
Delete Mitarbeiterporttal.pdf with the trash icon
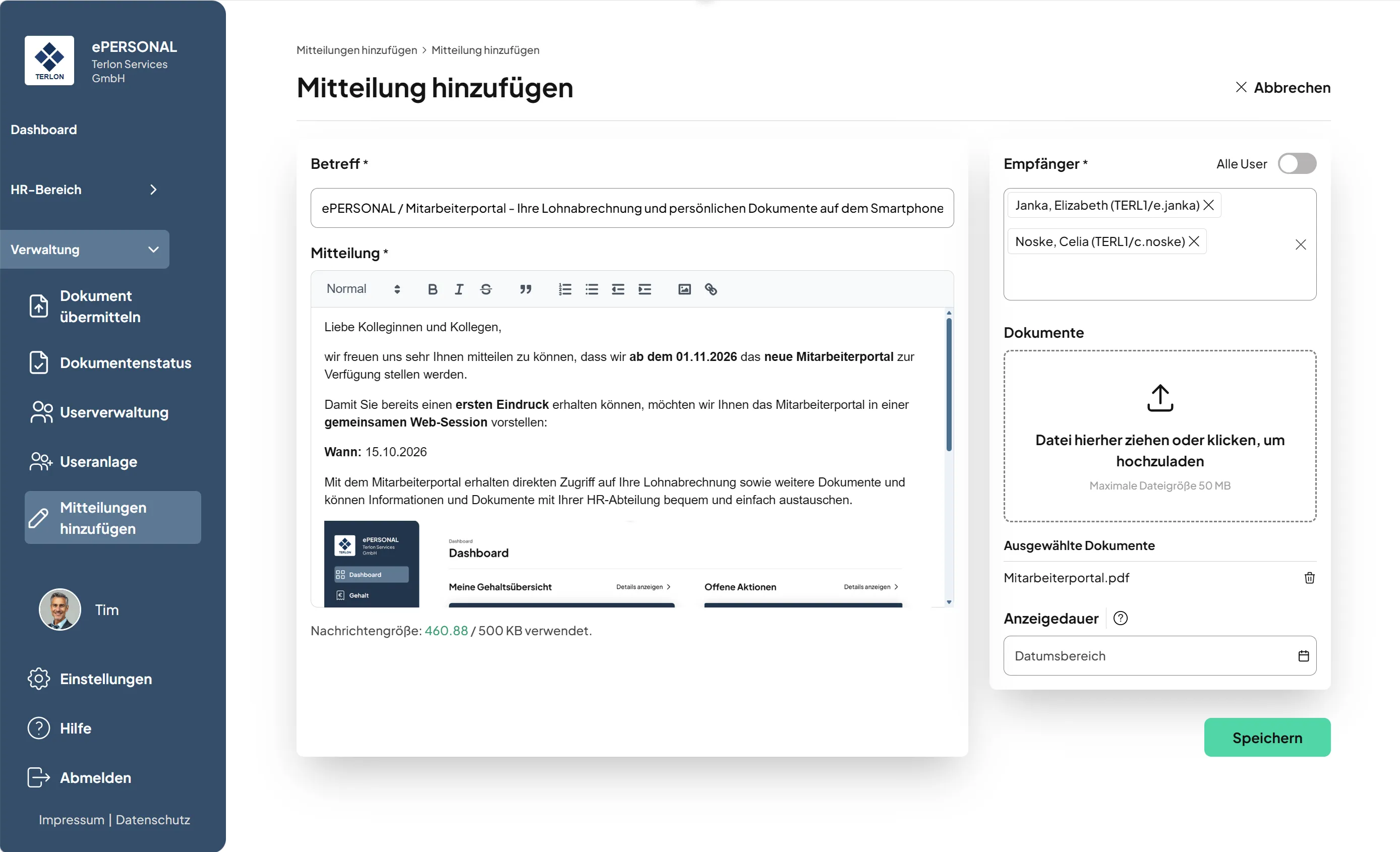(1309, 578)
